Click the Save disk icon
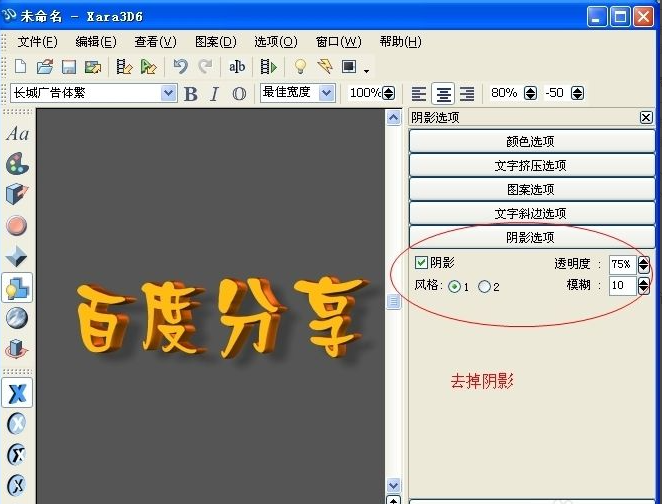This screenshot has height=504, width=662. coord(68,67)
